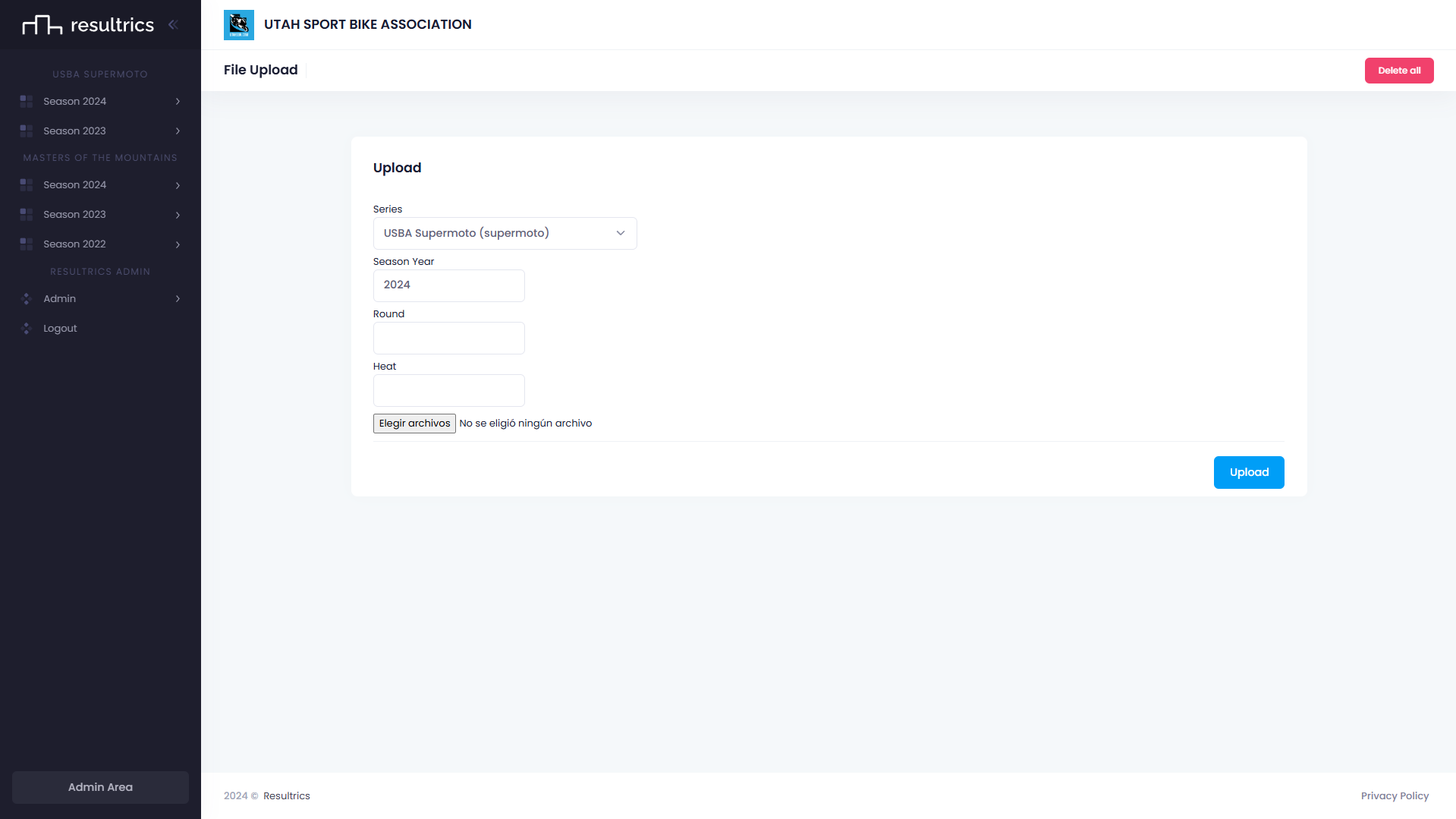The width and height of the screenshot is (1456, 819).
Task: Open USBA Supermoto Season 2024 menu item
Action: (x=74, y=102)
